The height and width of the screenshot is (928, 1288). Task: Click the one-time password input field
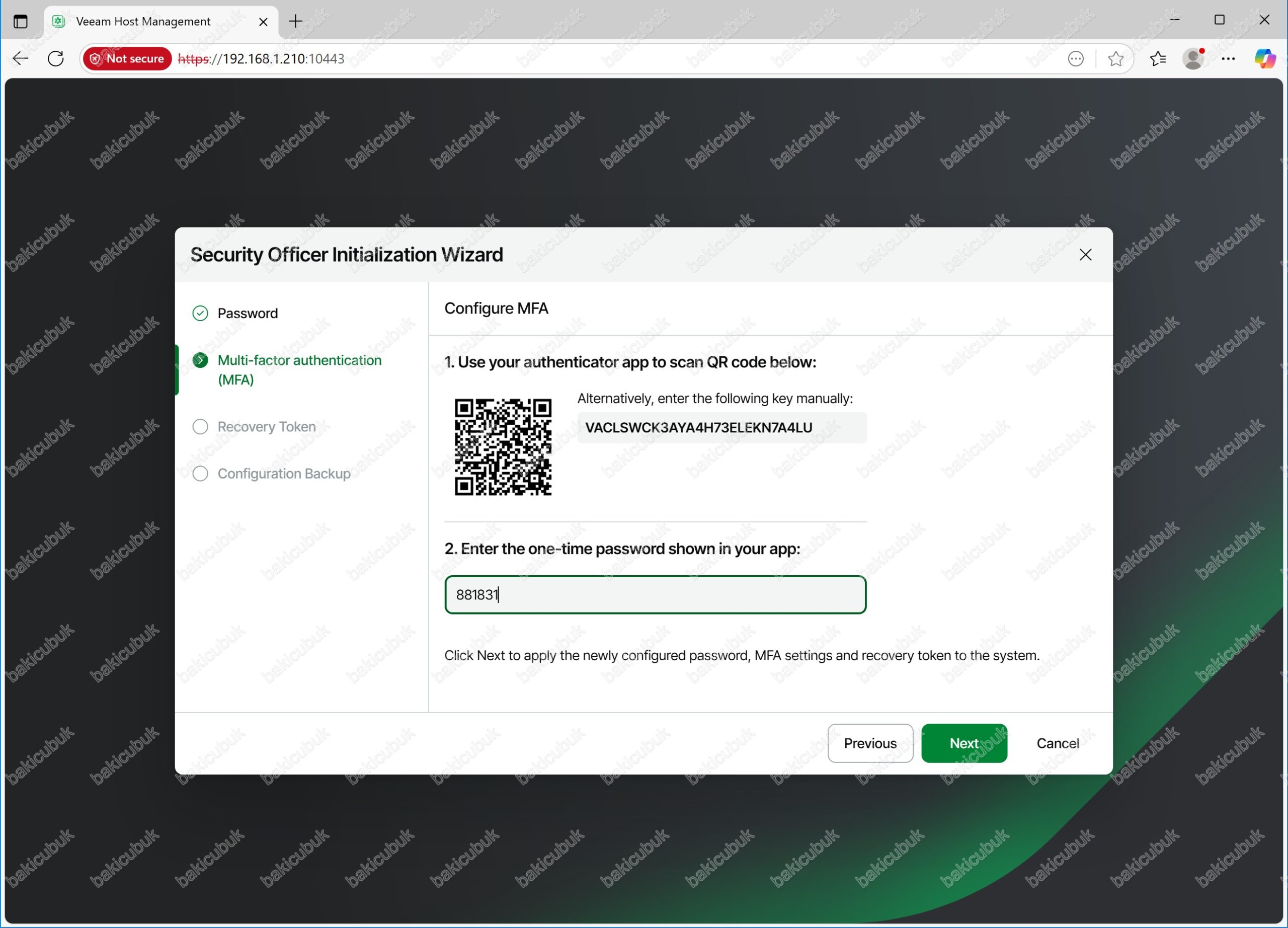tap(655, 595)
